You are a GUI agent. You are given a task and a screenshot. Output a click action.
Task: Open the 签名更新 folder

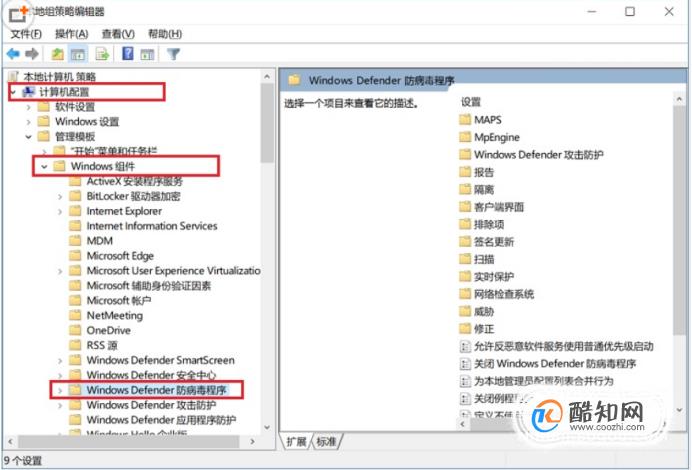click(x=494, y=242)
